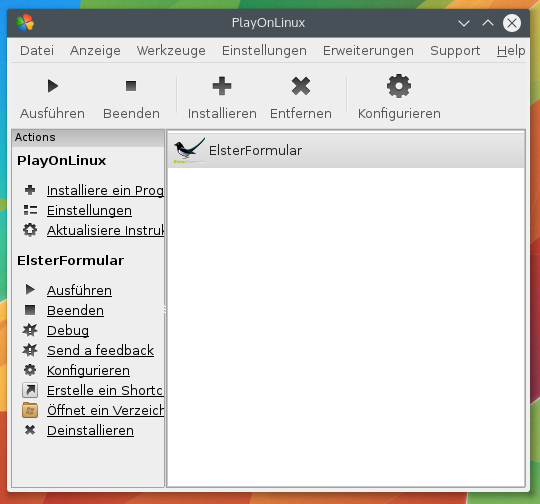
Task: Close the PlayOnLinux window
Action: click(x=512, y=23)
